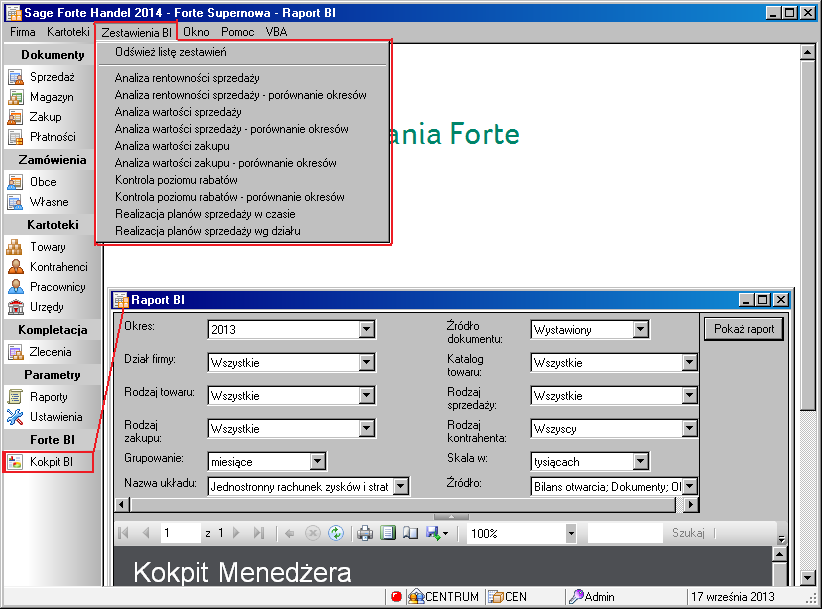Open Magazyn documents in sidebar
The width and height of the screenshot is (822, 609).
pos(42,97)
